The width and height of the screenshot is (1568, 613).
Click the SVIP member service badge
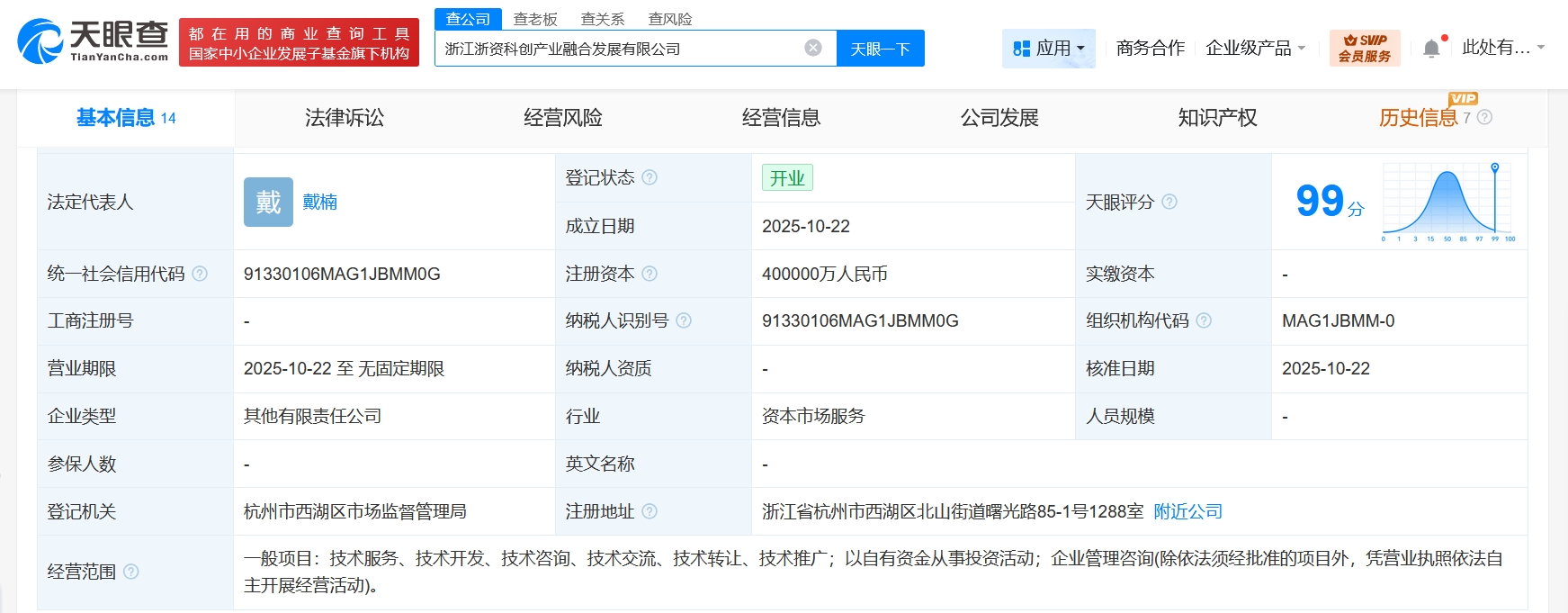[x=1364, y=49]
